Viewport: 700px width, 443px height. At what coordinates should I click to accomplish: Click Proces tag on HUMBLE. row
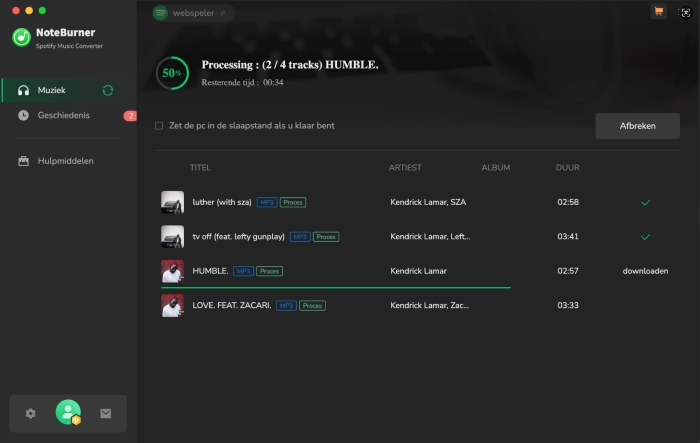click(269, 271)
